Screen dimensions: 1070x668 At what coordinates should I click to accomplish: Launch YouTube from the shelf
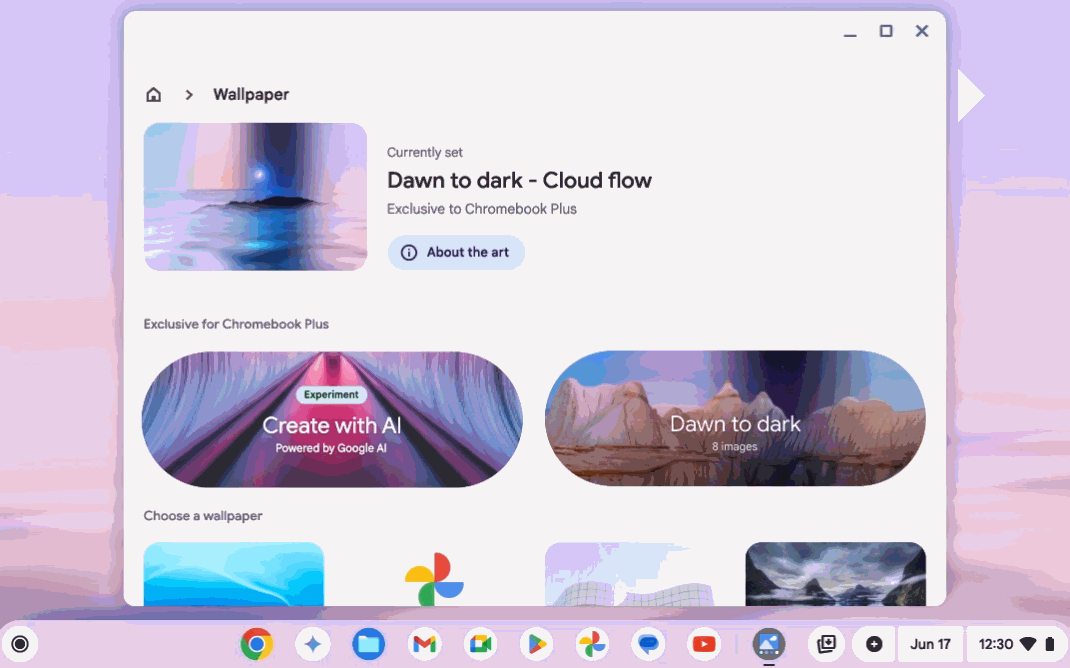[705, 644]
